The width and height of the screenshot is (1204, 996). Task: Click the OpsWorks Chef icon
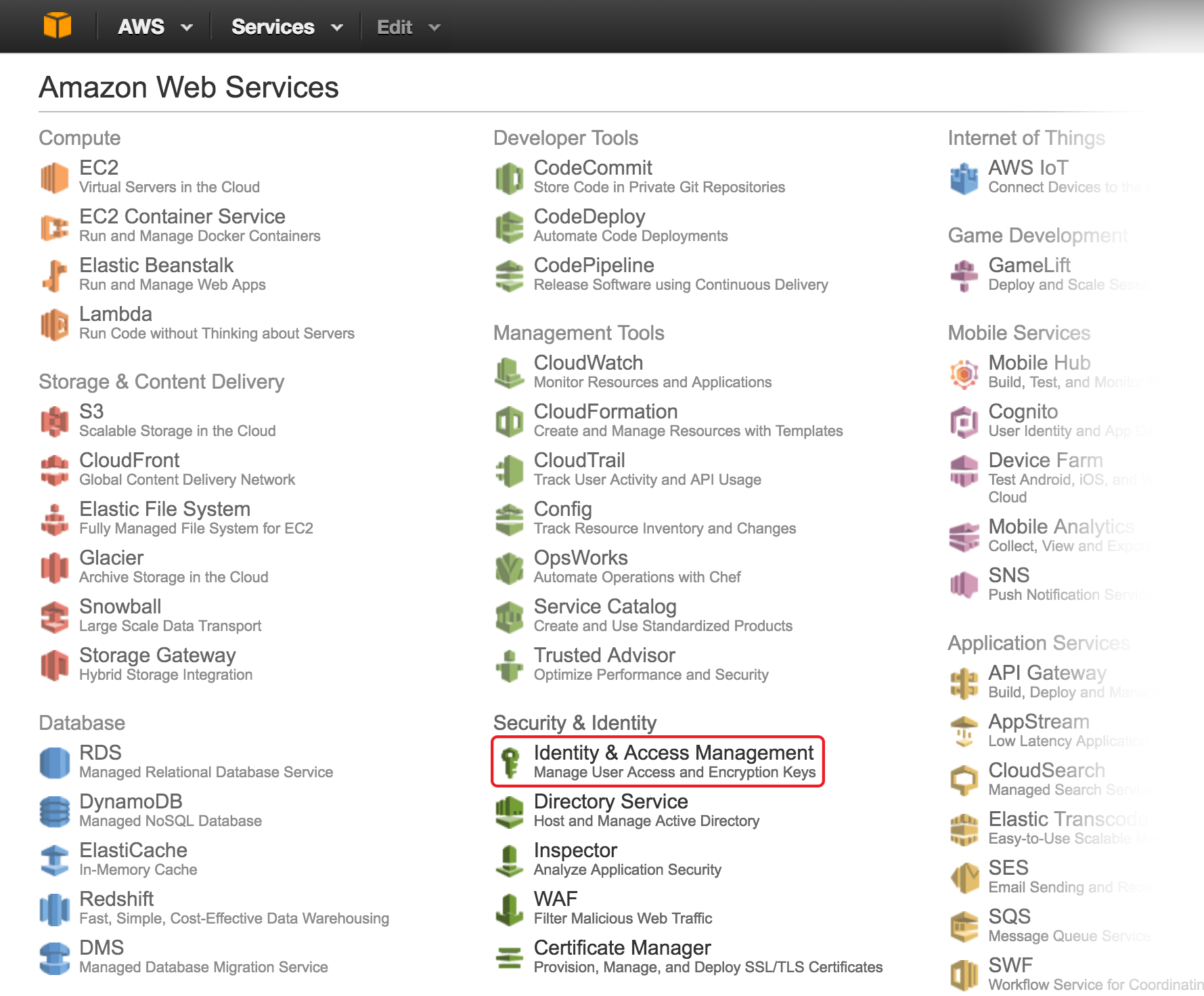click(x=509, y=567)
